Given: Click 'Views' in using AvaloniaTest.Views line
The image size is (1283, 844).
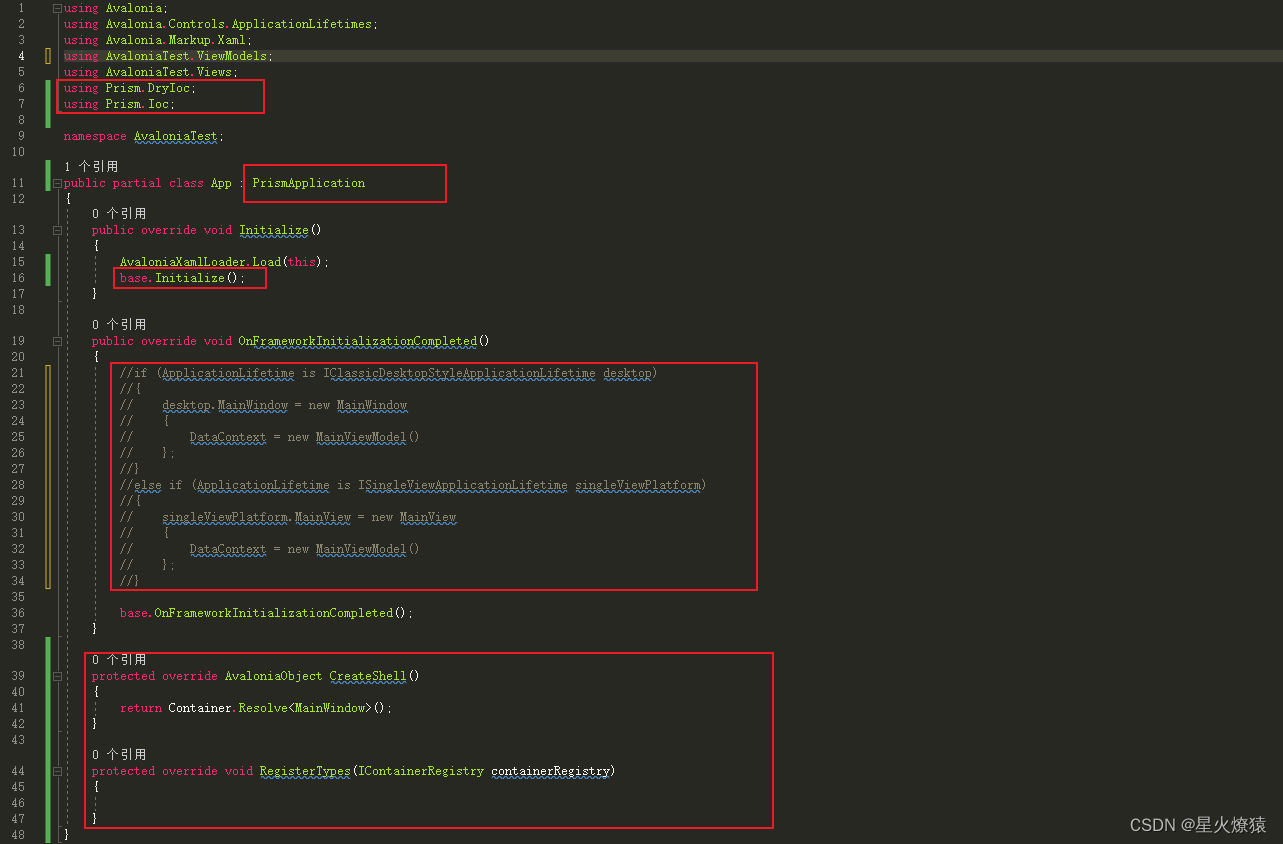Looking at the screenshot, I should tap(214, 72).
